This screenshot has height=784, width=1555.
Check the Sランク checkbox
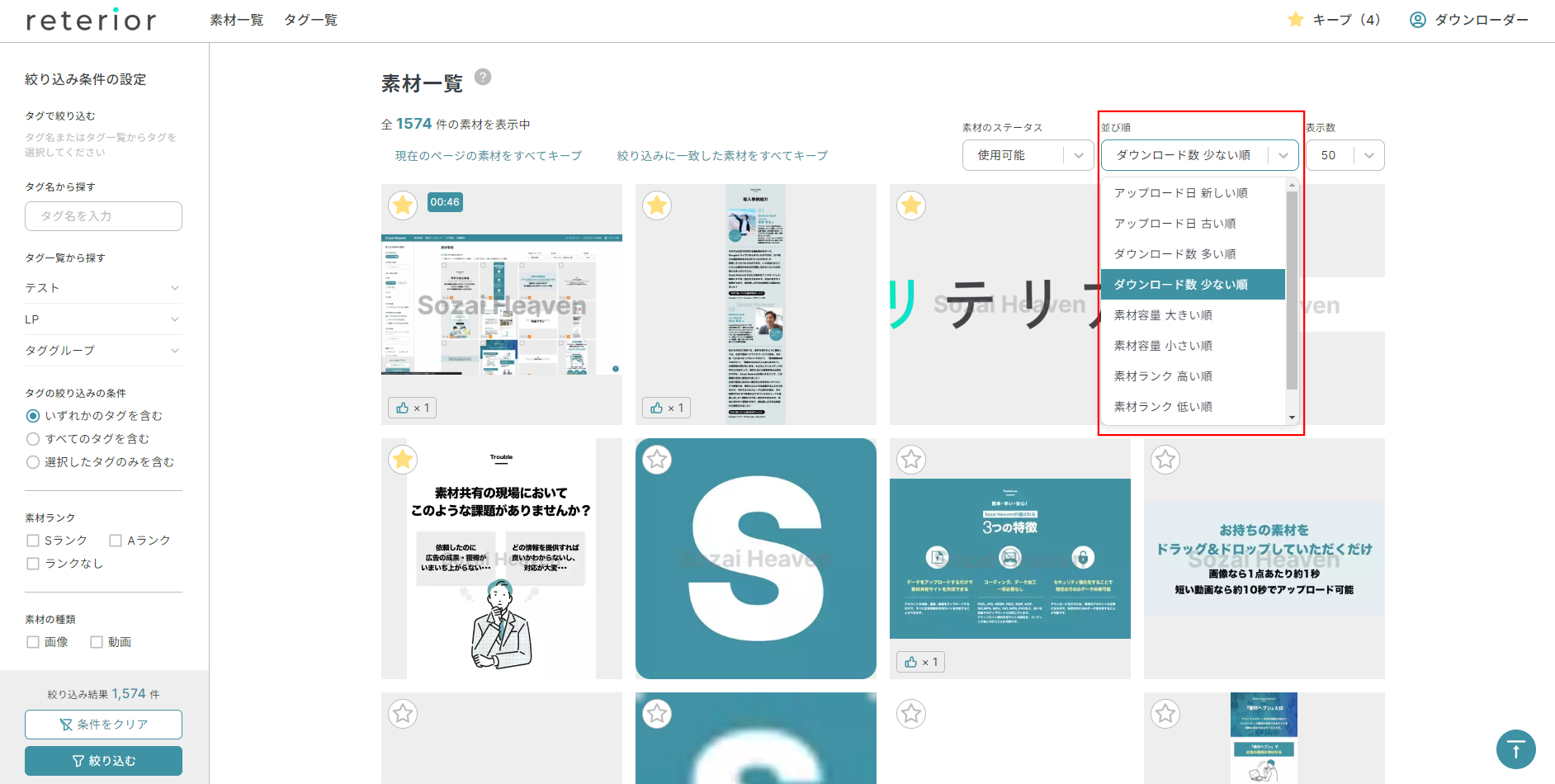point(33,541)
